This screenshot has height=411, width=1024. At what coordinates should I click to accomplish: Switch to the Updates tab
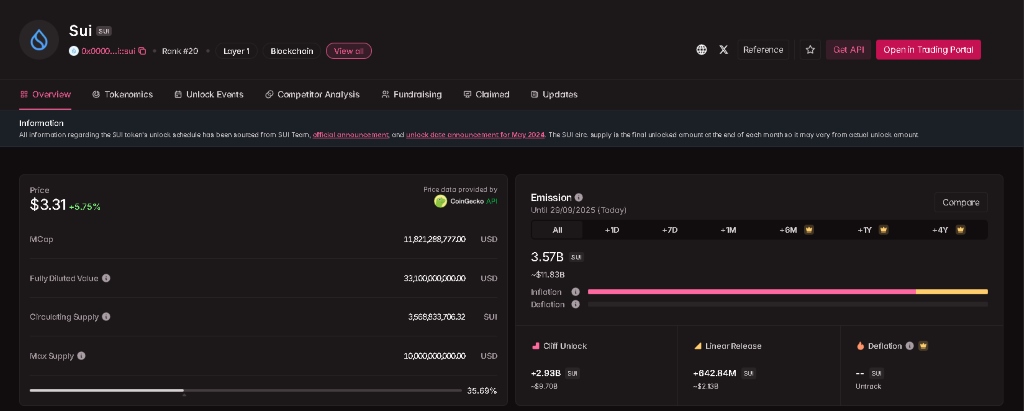[554, 94]
